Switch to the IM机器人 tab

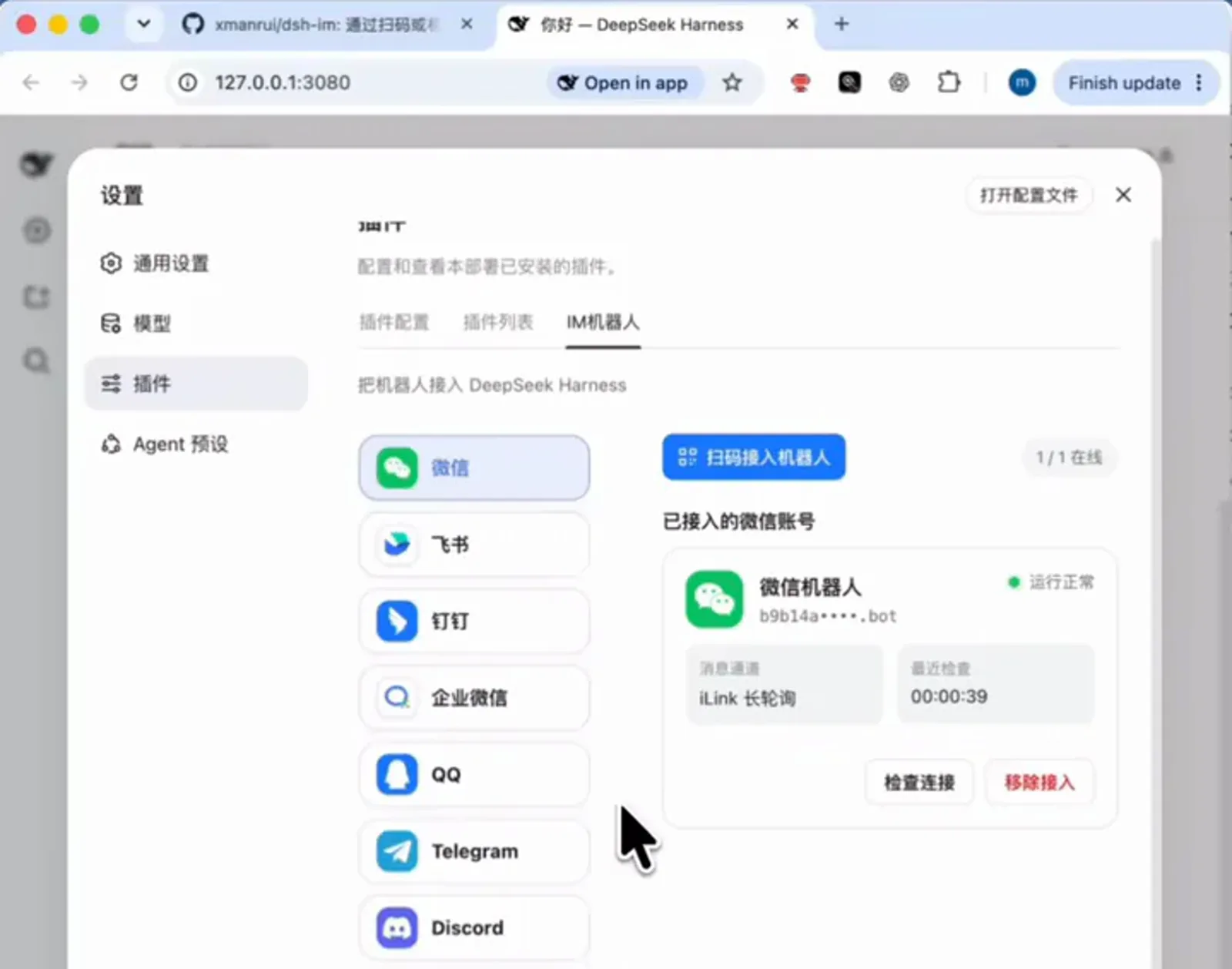point(603,322)
